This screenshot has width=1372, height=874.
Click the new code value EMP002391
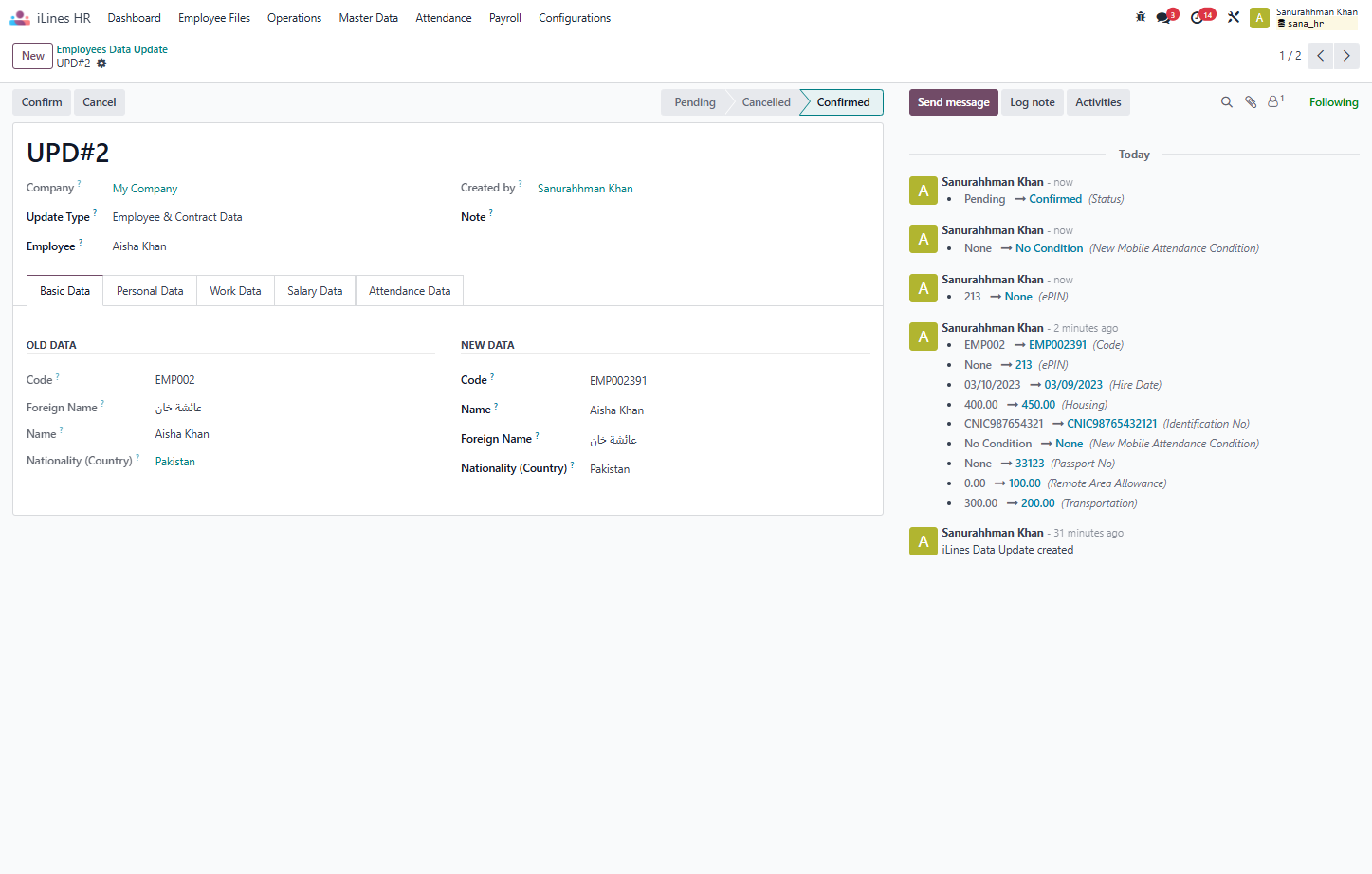click(618, 381)
